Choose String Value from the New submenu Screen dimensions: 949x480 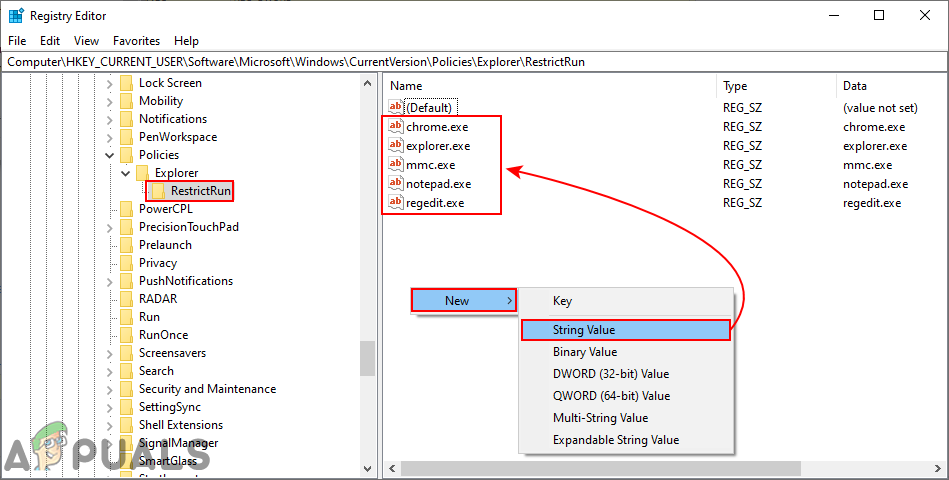click(625, 330)
